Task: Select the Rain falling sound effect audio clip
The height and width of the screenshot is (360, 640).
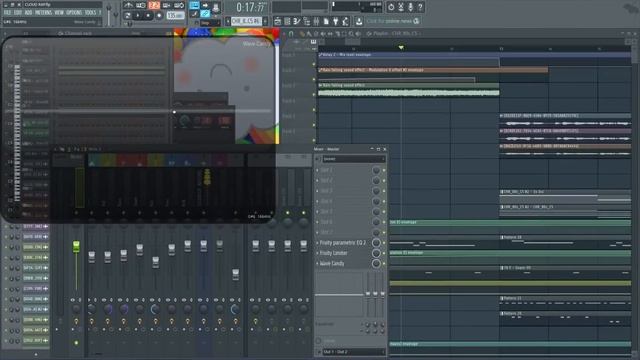Action: click(x=409, y=90)
